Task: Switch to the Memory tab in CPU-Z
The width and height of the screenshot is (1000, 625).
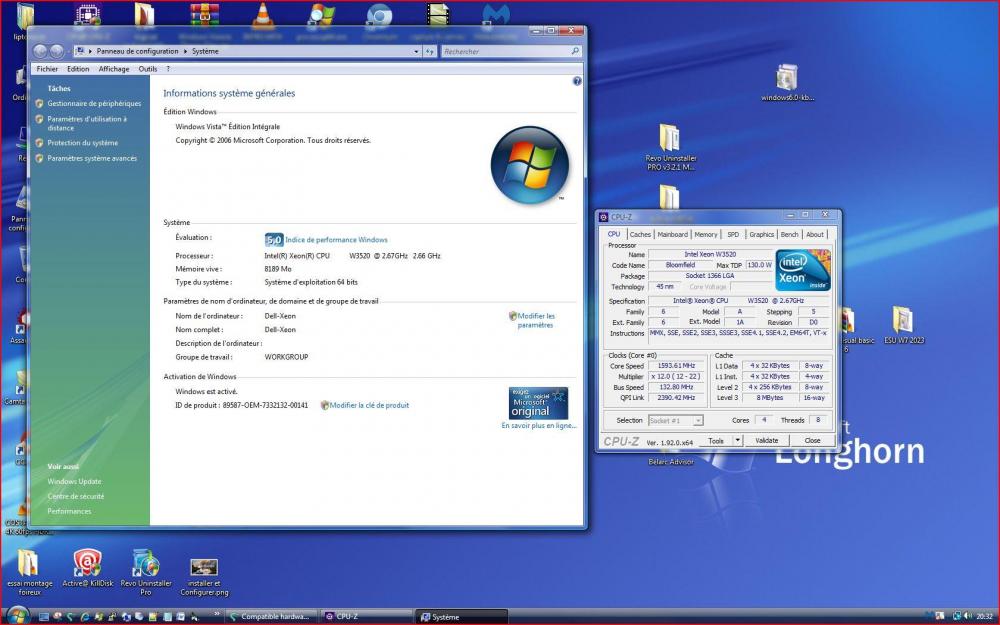Action: (x=706, y=234)
